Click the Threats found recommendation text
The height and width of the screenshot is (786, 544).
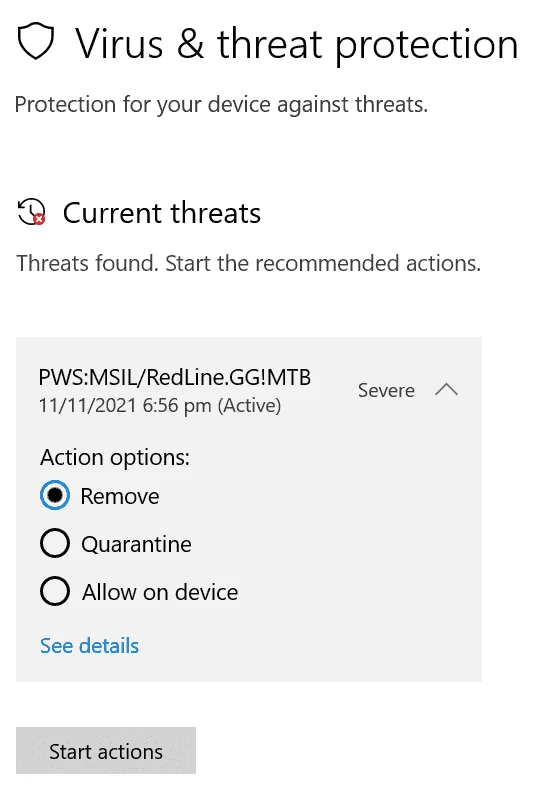[x=249, y=263]
